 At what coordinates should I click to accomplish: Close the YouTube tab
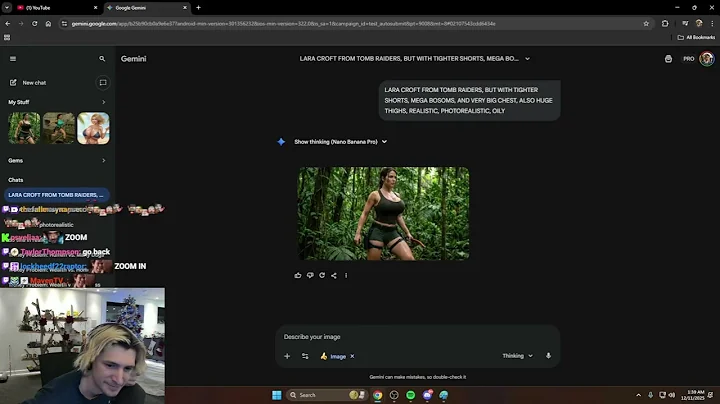96,8
